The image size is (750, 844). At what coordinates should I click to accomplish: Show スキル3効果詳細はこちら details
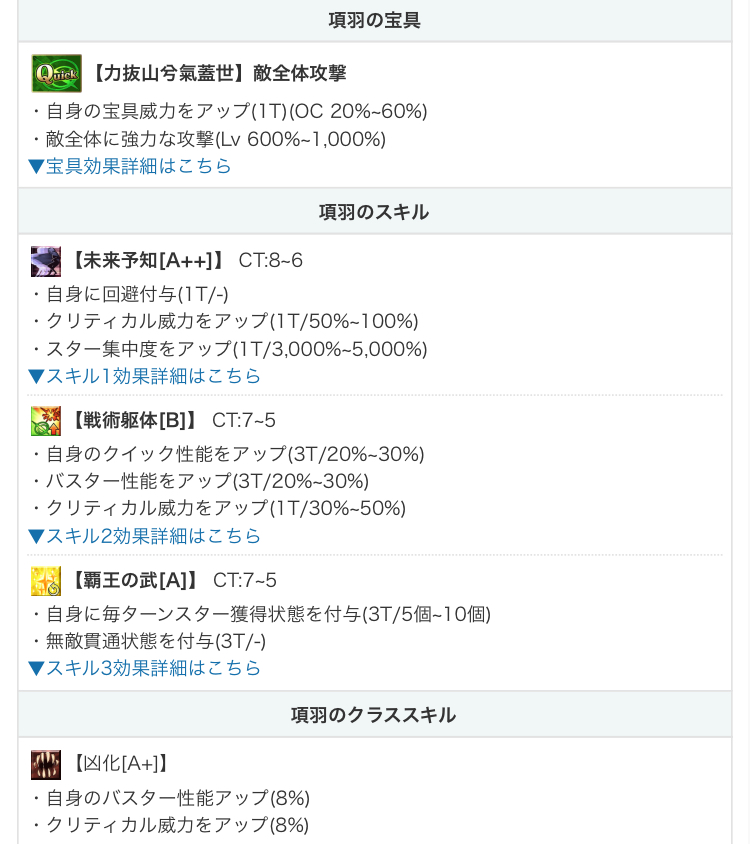click(x=145, y=668)
